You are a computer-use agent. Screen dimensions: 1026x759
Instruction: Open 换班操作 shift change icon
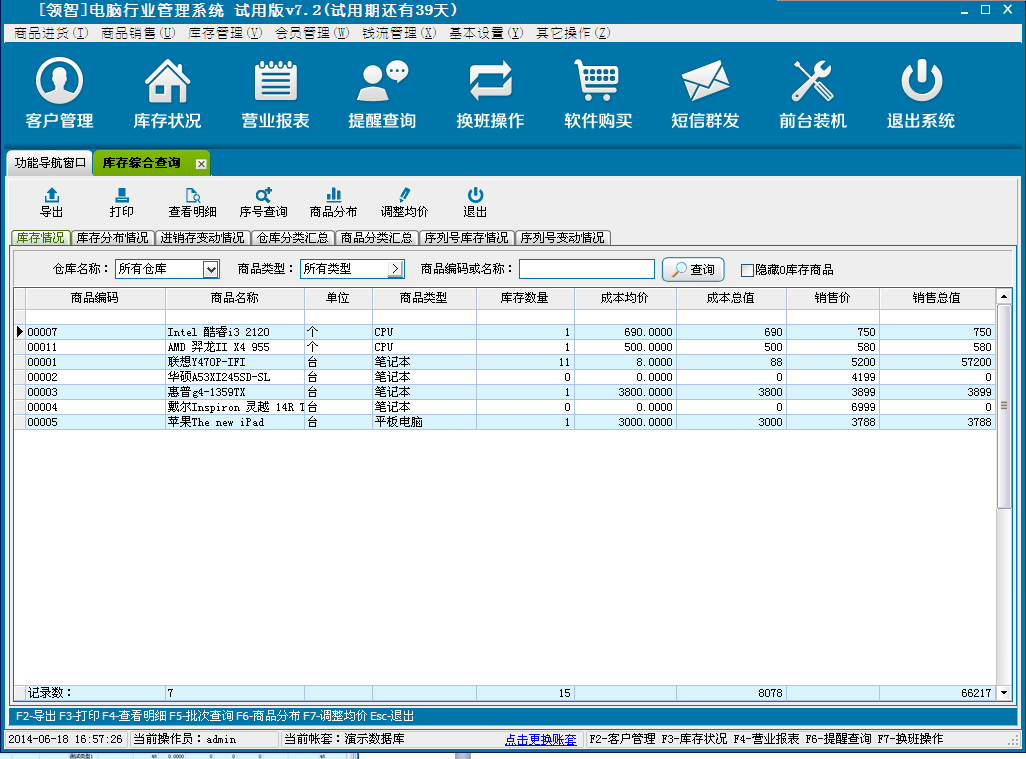490,82
